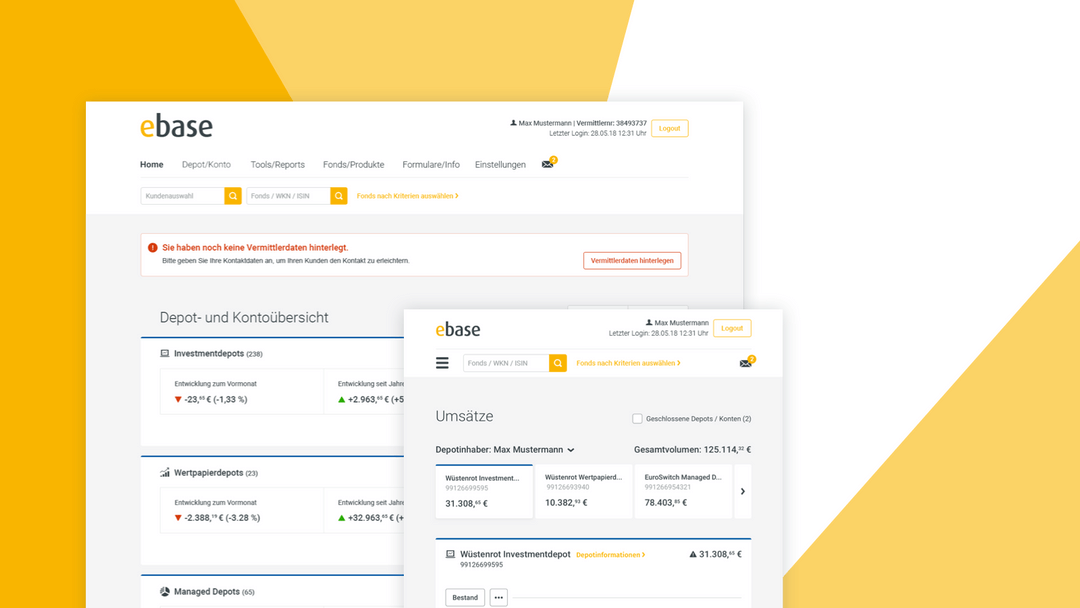Click the red warning icon in the alert
This screenshot has height=608, width=1080.
pos(153,247)
